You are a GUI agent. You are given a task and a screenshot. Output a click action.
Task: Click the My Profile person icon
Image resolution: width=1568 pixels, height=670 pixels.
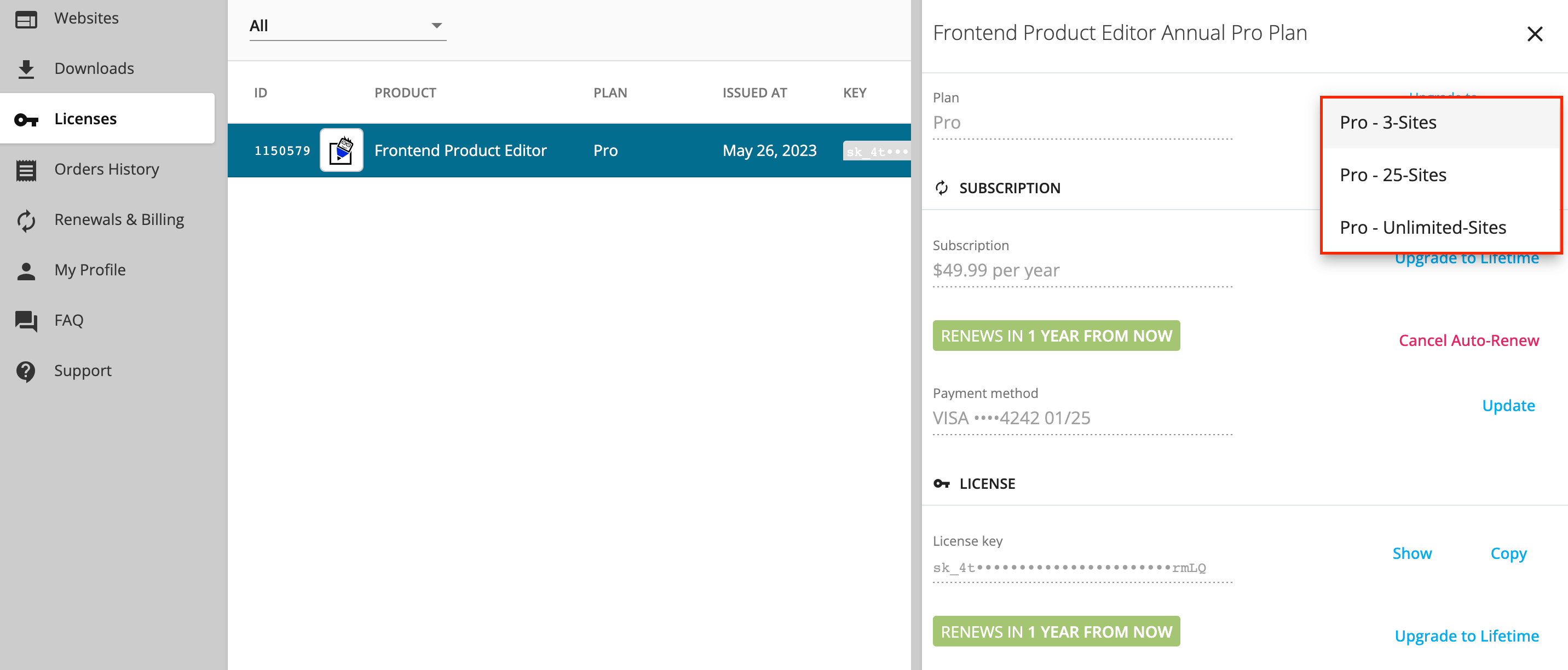(26, 271)
